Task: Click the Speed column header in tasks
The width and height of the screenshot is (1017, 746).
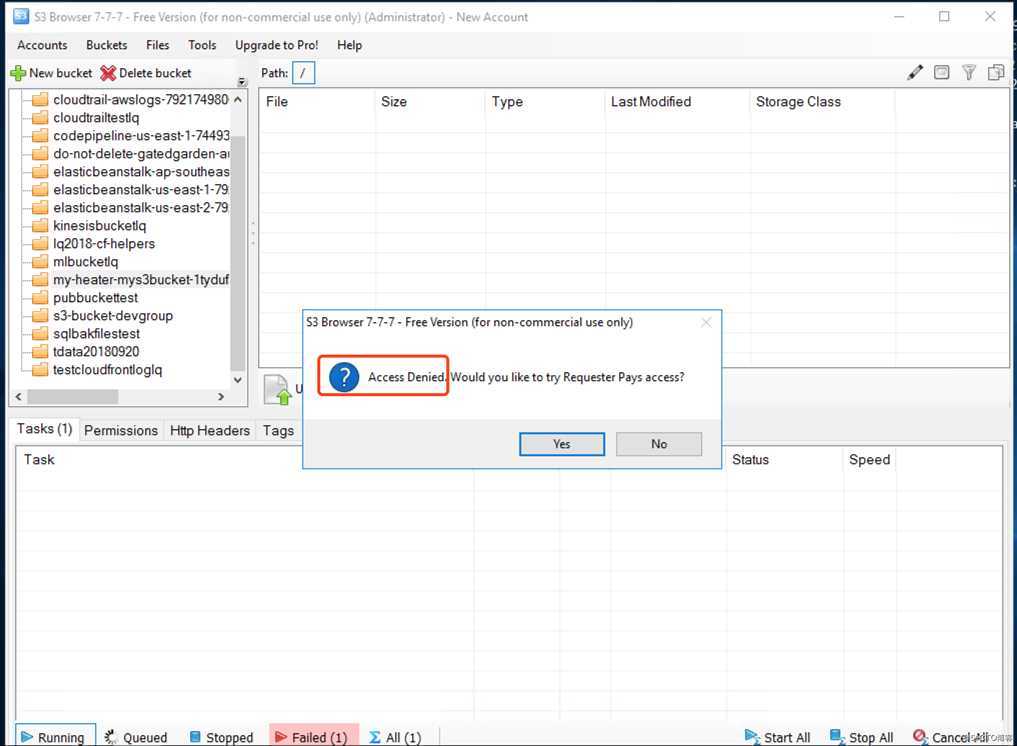Action: coord(870,460)
